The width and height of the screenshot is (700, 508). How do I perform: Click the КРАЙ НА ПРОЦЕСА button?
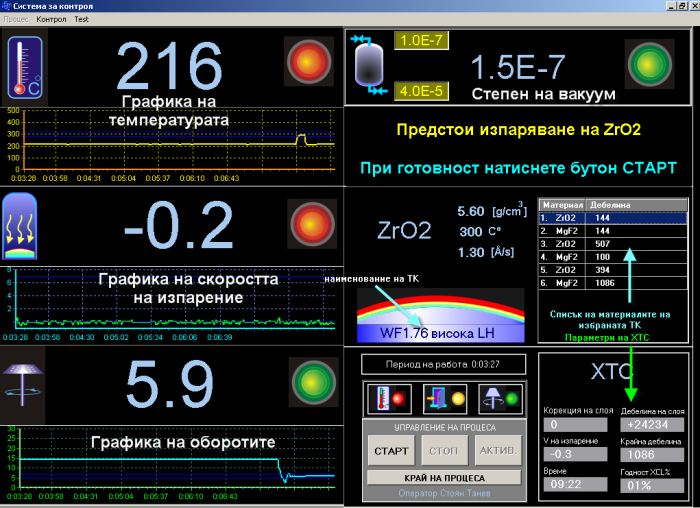[x=444, y=478]
